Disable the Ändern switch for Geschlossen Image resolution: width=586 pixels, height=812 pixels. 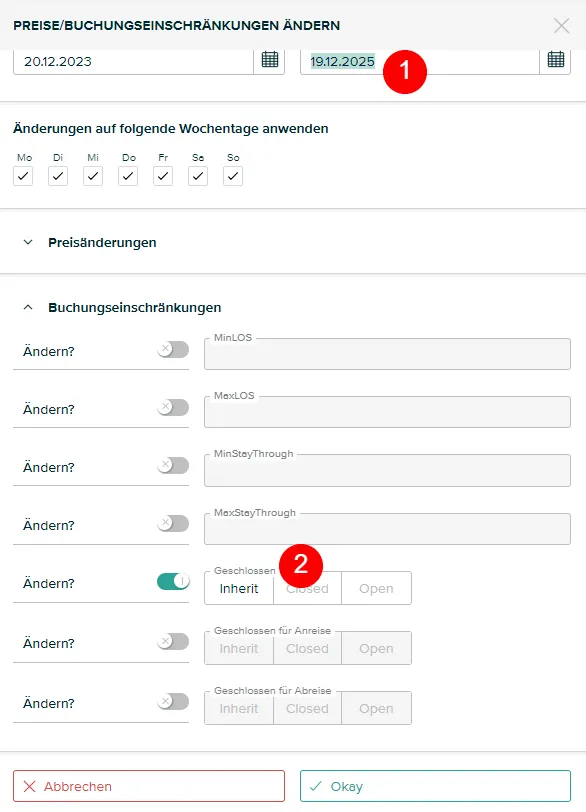pyautogui.click(x=173, y=582)
